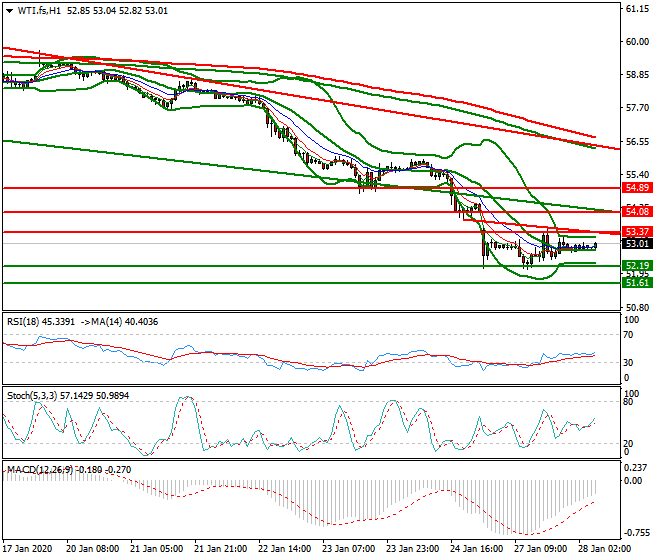Click the RSI 70 level axis label
Screen dimensions: 660x560
point(628,335)
